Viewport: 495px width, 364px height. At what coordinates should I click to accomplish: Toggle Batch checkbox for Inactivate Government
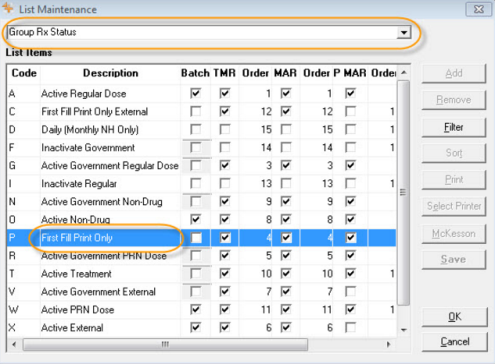(x=196, y=147)
